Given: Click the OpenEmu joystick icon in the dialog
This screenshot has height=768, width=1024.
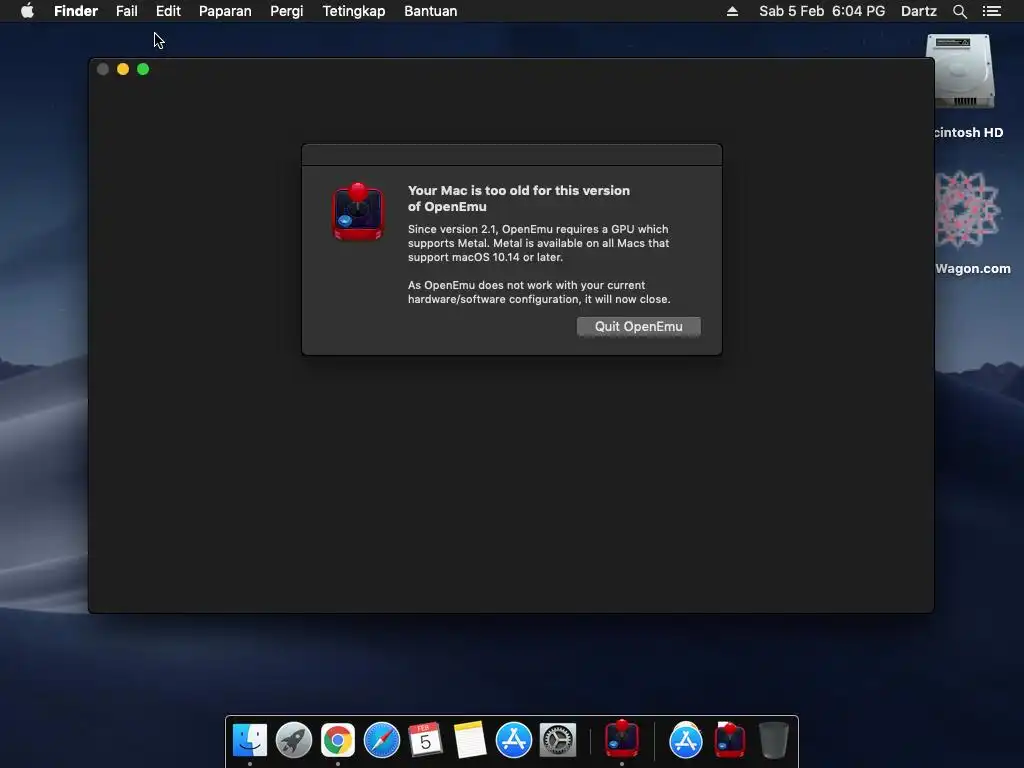Looking at the screenshot, I should (358, 212).
